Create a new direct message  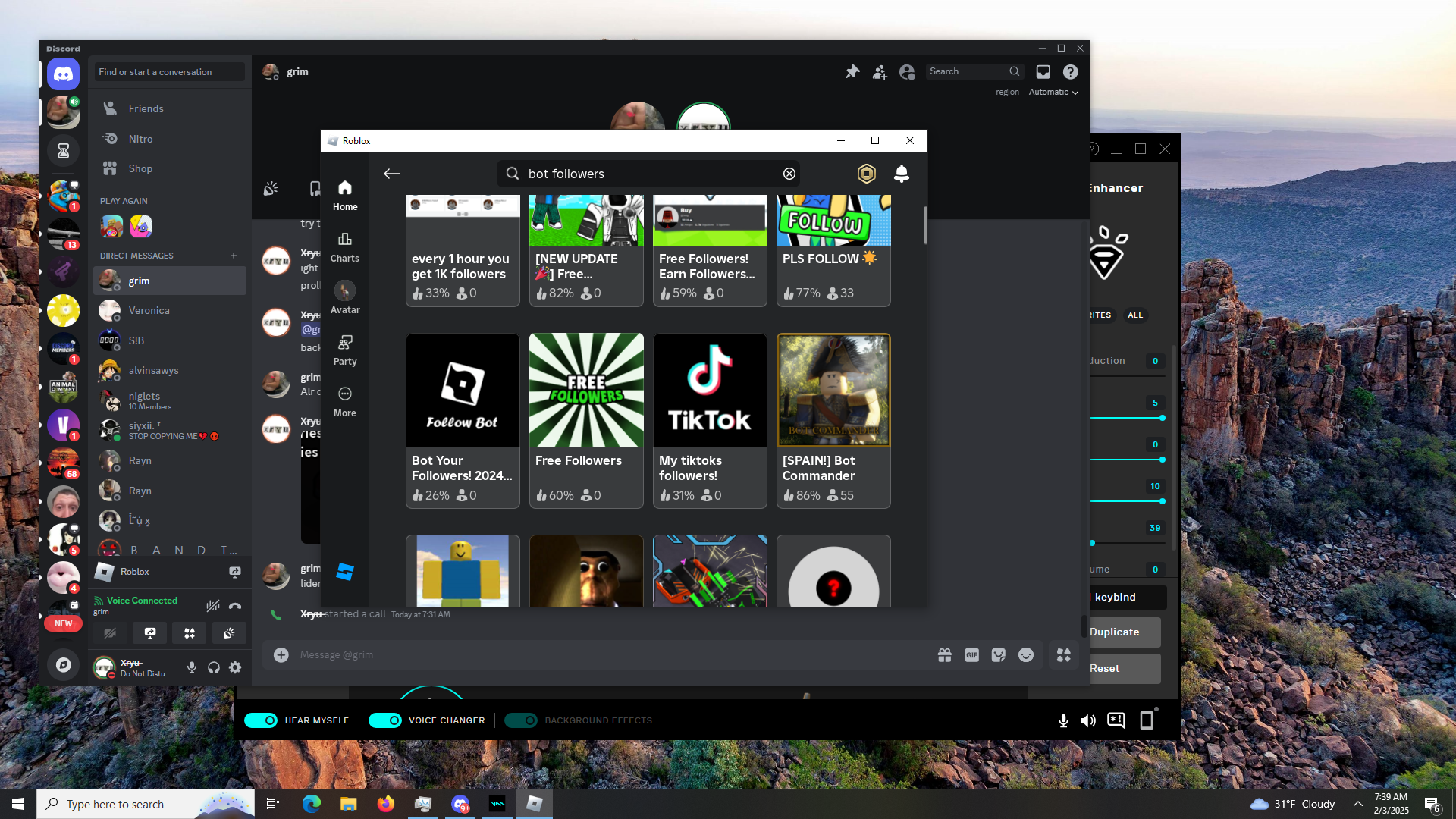coord(234,256)
